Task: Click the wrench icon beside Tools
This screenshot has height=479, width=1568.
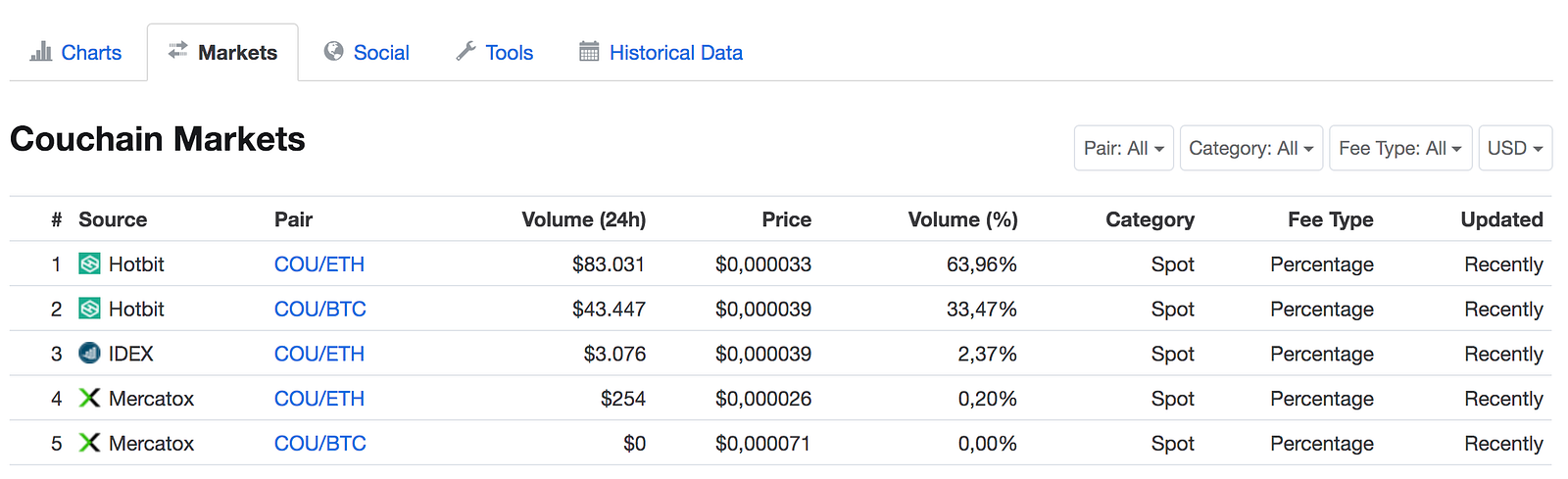Action: (465, 52)
